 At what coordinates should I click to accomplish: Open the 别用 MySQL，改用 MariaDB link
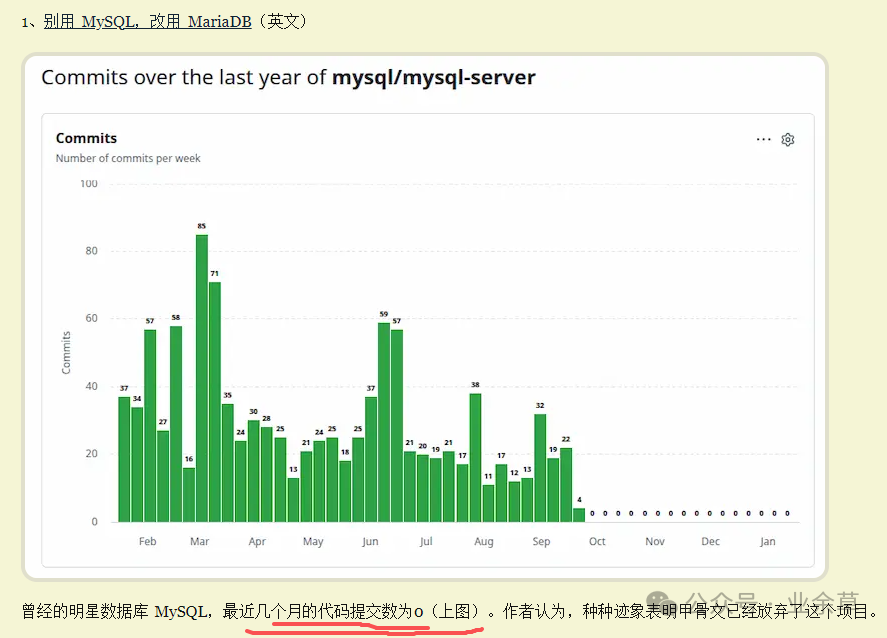point(146,20)
